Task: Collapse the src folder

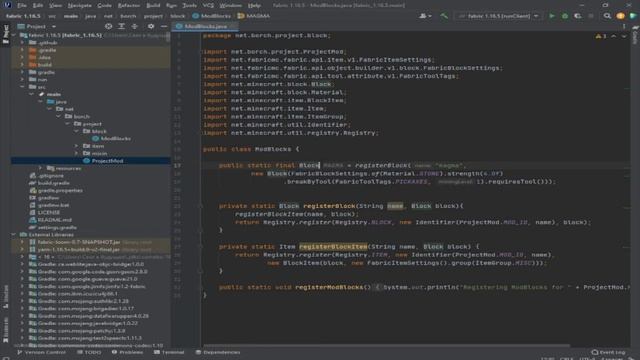Action: tap(22, 87)
